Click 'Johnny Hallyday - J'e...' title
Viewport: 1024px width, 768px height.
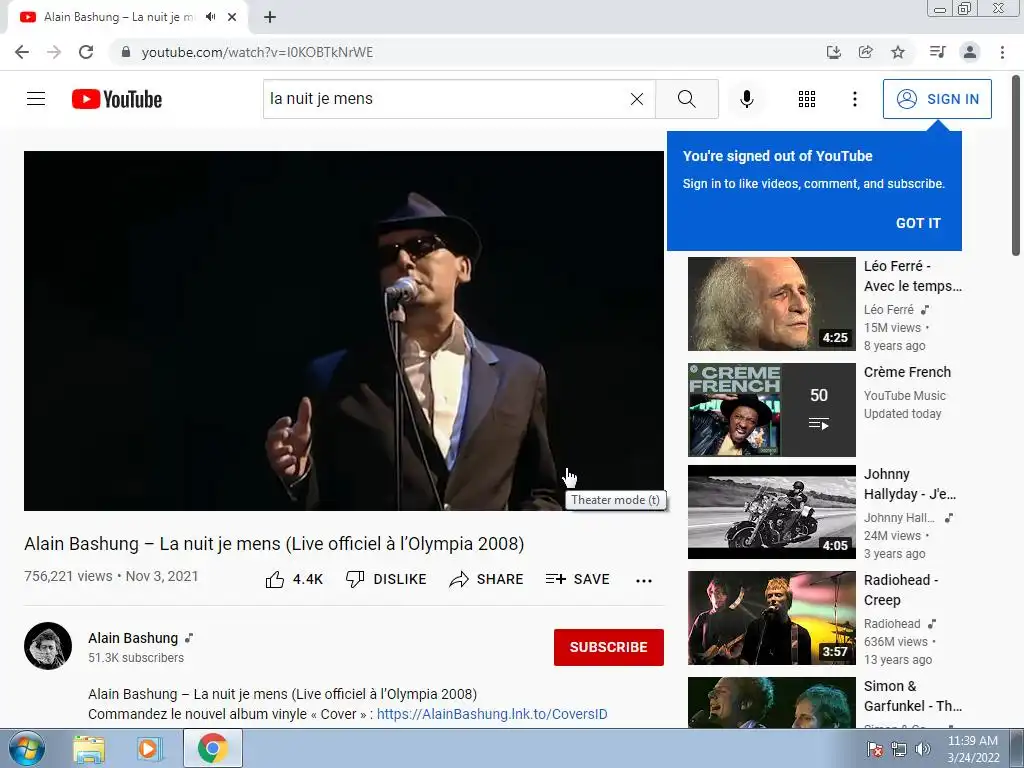[x=910, y=484]
